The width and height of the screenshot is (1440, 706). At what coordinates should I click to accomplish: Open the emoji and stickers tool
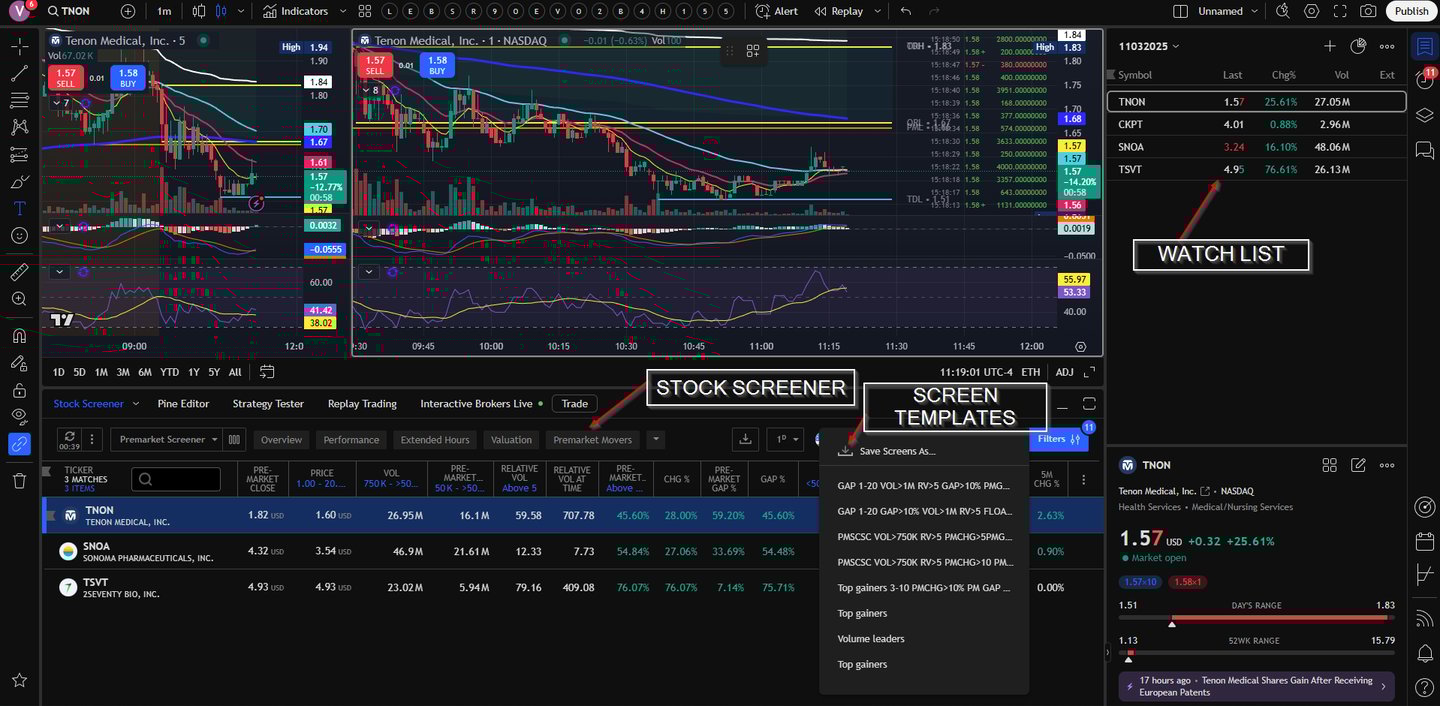19,235
